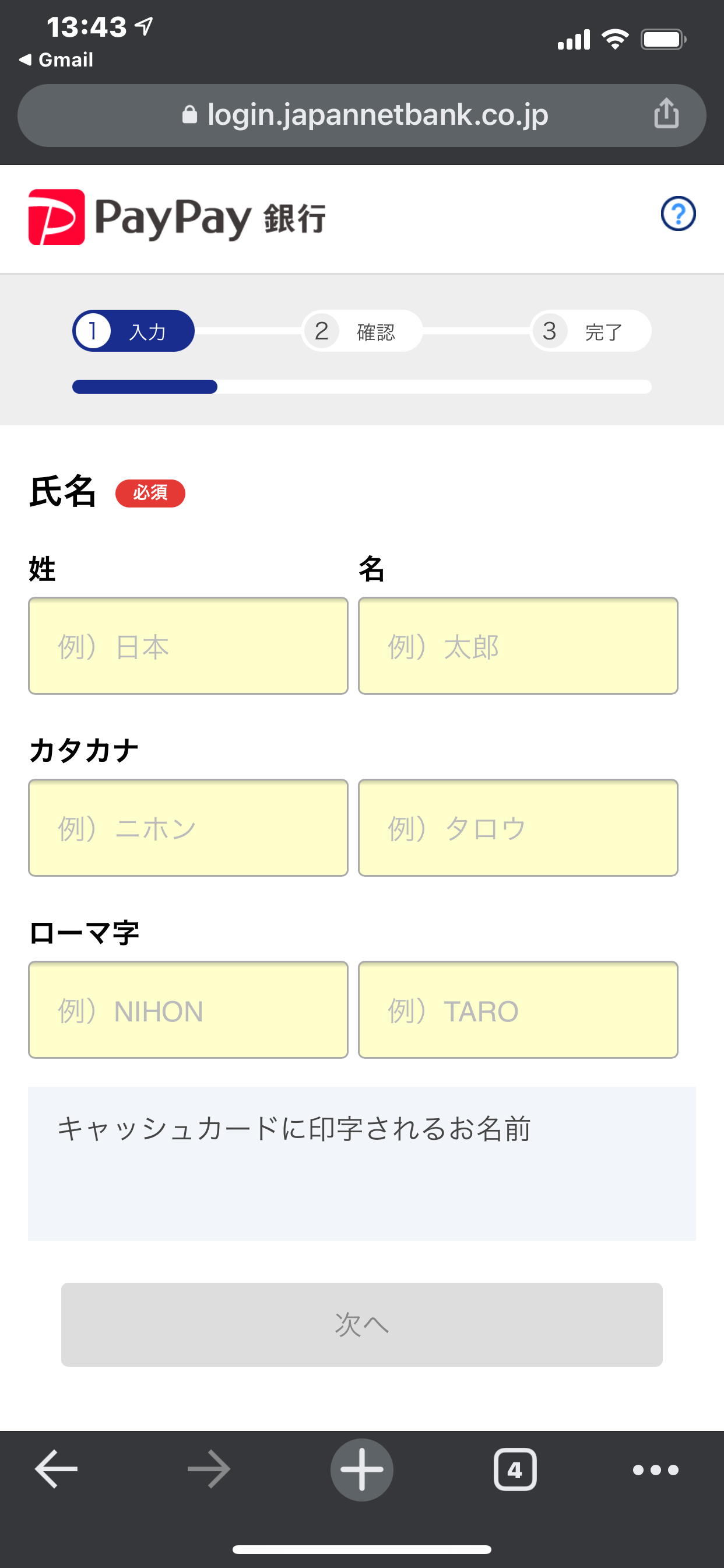Open the three-dot browser menu

click(x=655, y=1469)
